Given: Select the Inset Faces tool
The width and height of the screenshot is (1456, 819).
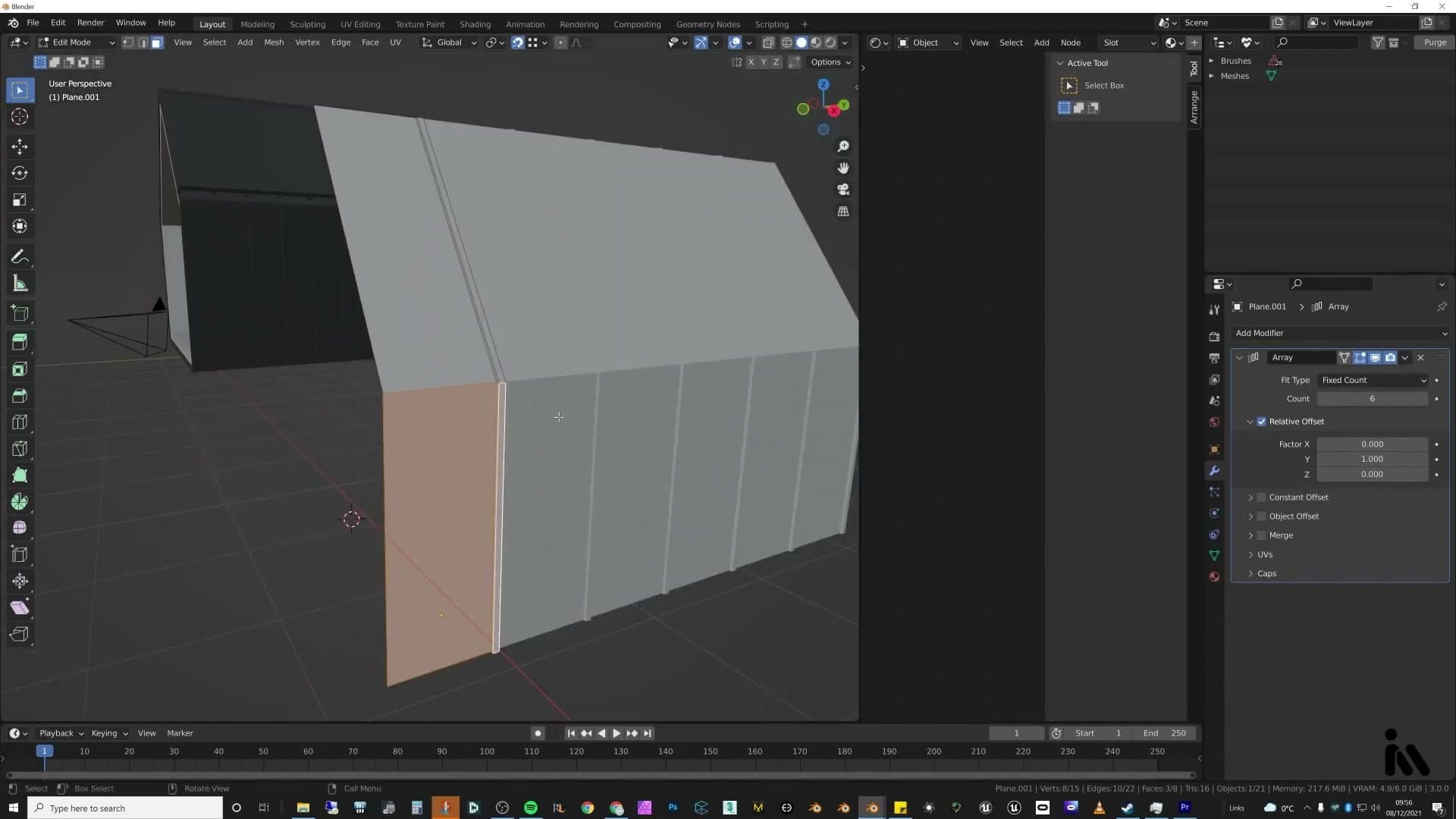Looking at the screenshot, I should click(x=20, y=369).
